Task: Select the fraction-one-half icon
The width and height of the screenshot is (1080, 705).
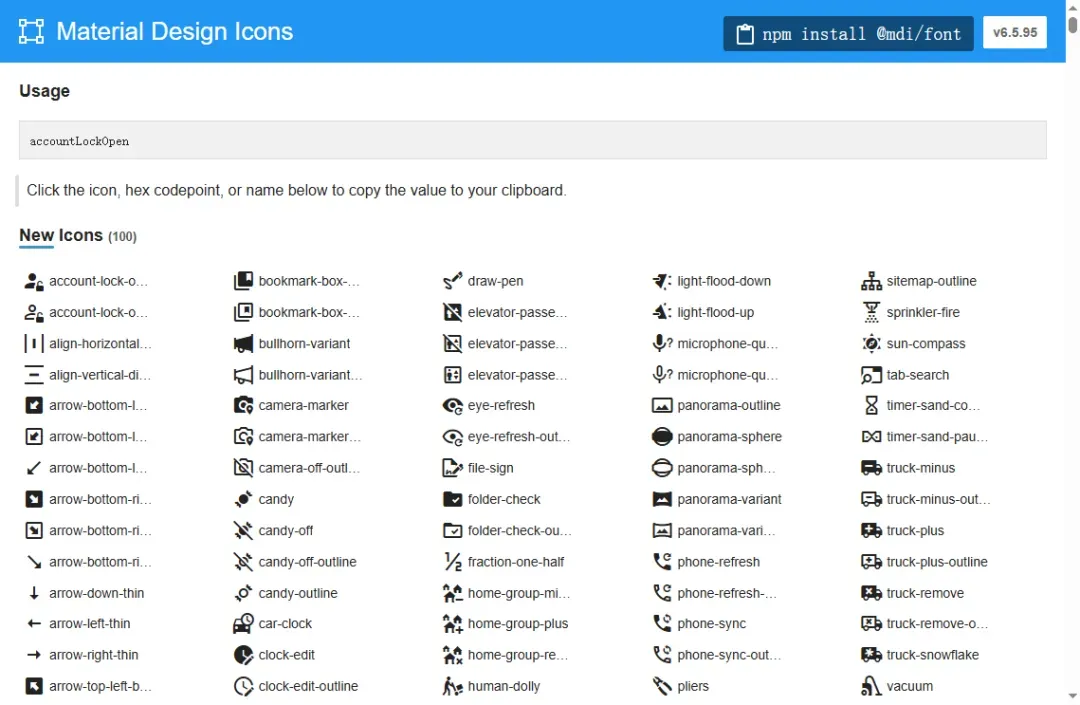Action: pyautogui.click(x=452, y=562)
